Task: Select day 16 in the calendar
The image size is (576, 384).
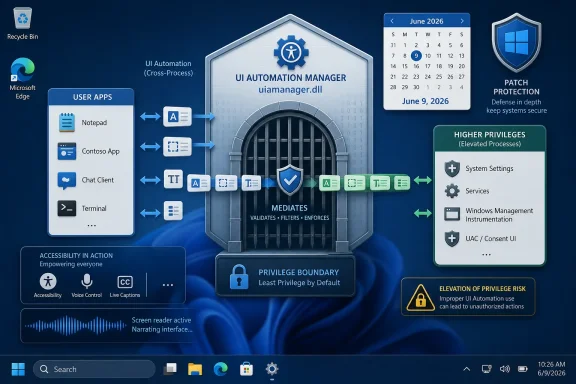Action: point(416,66)
